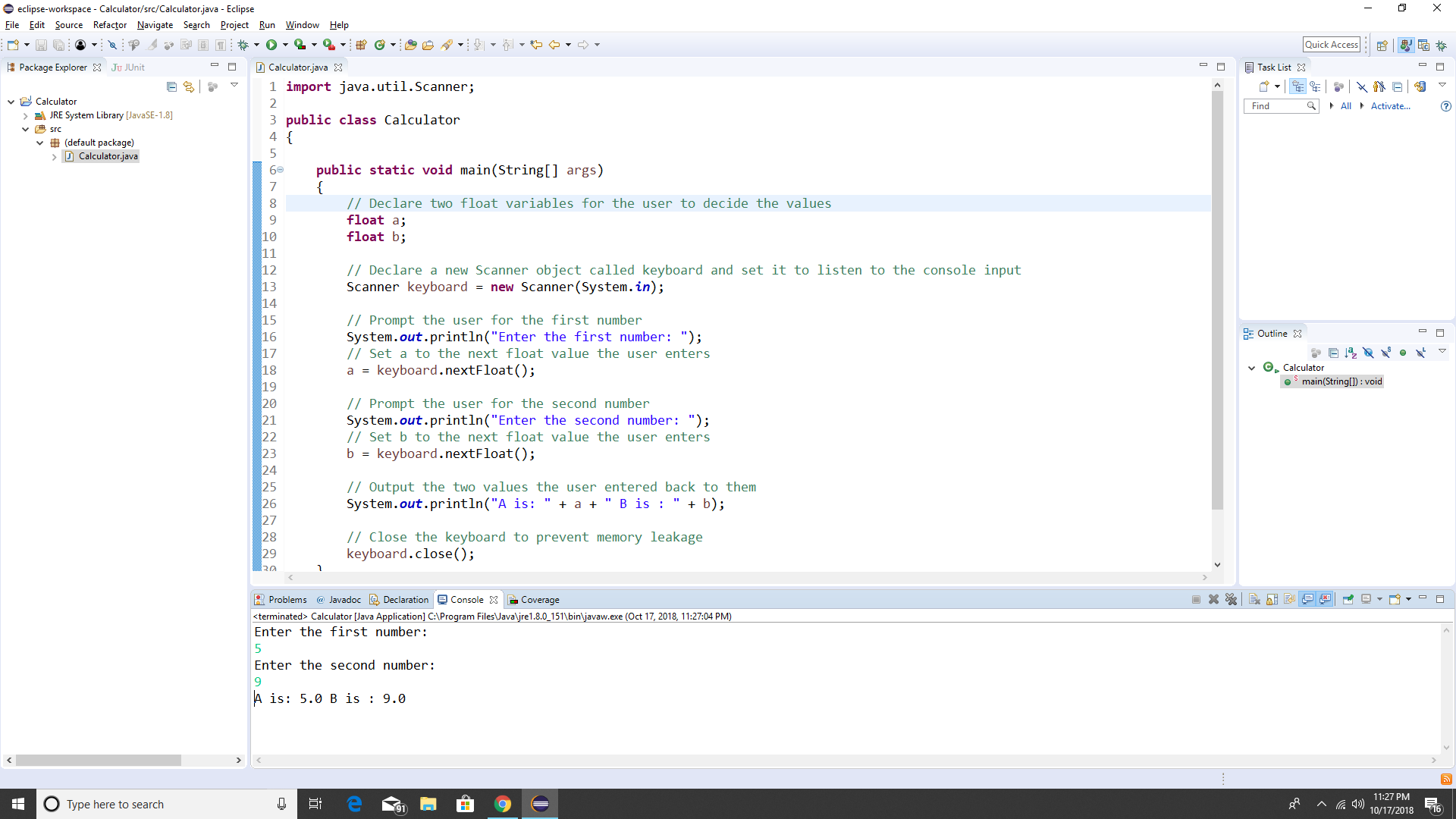Expand the src folder in Package Explorer

click(24, 128)
